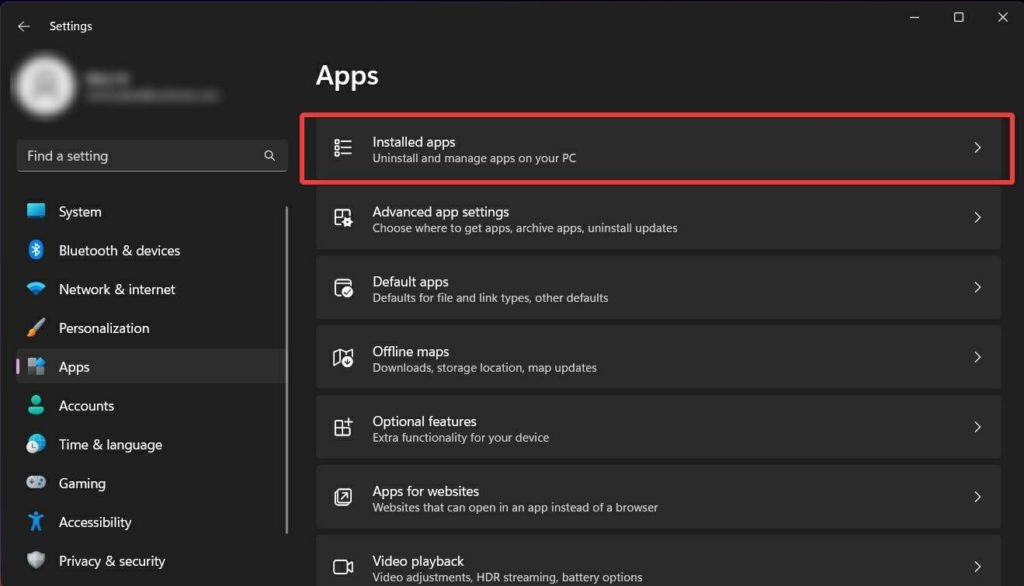Screen dimensions: 1024x586
Task: Open the Default apps title
Action: [x=410, y=282]
